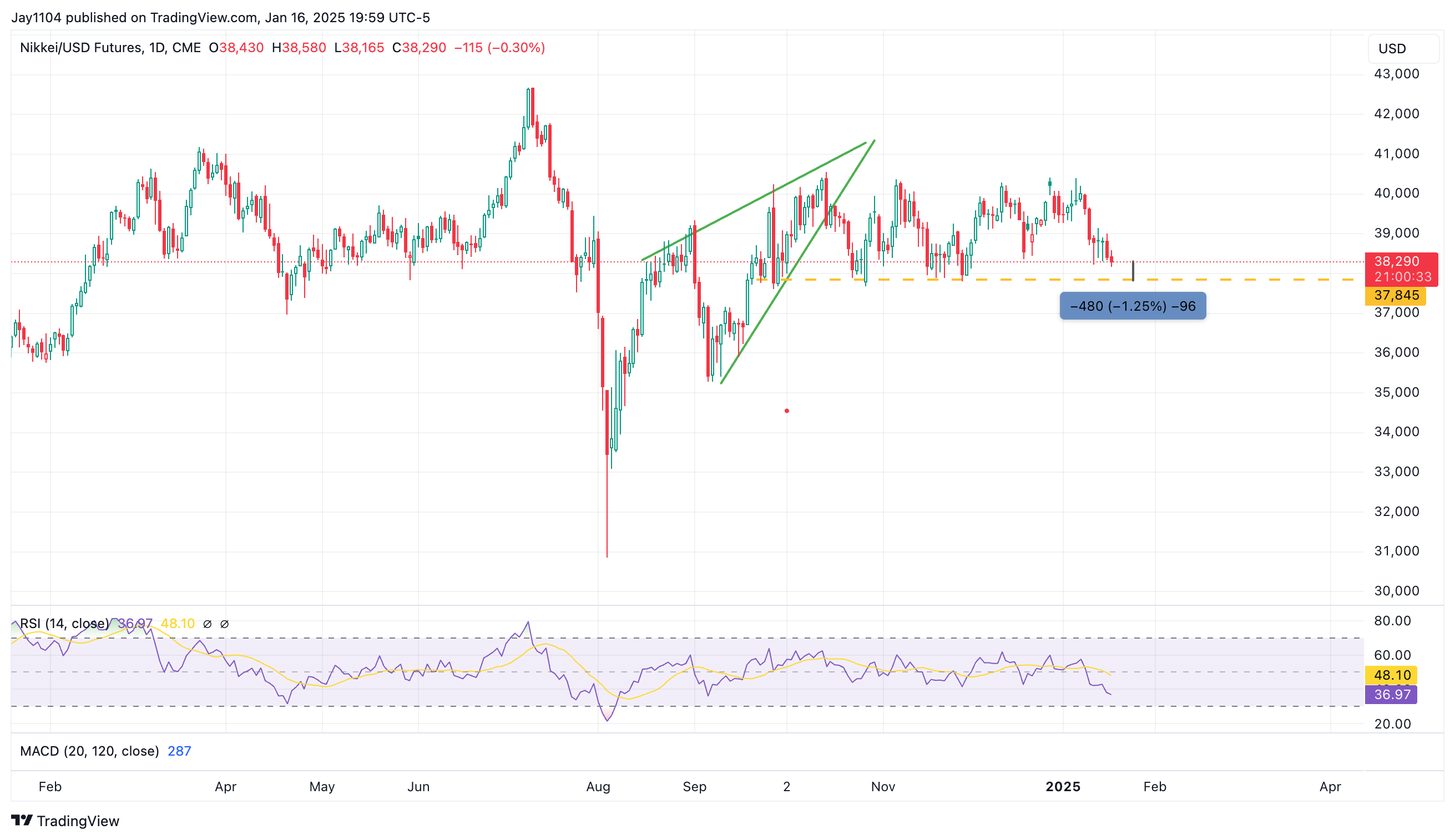Click the Nikkei/USD Futures symbol title
Image resolution: width=1455 pixels, height=840 pixels.
point(110,48)
